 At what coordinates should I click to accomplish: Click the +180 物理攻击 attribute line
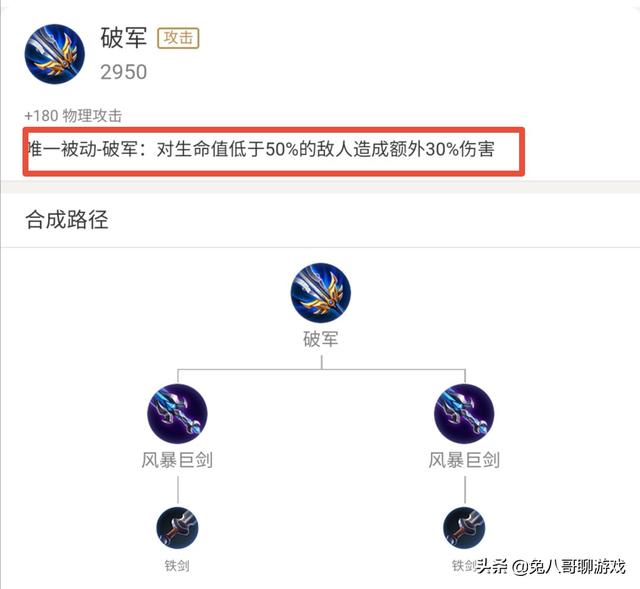pos(73,116)
